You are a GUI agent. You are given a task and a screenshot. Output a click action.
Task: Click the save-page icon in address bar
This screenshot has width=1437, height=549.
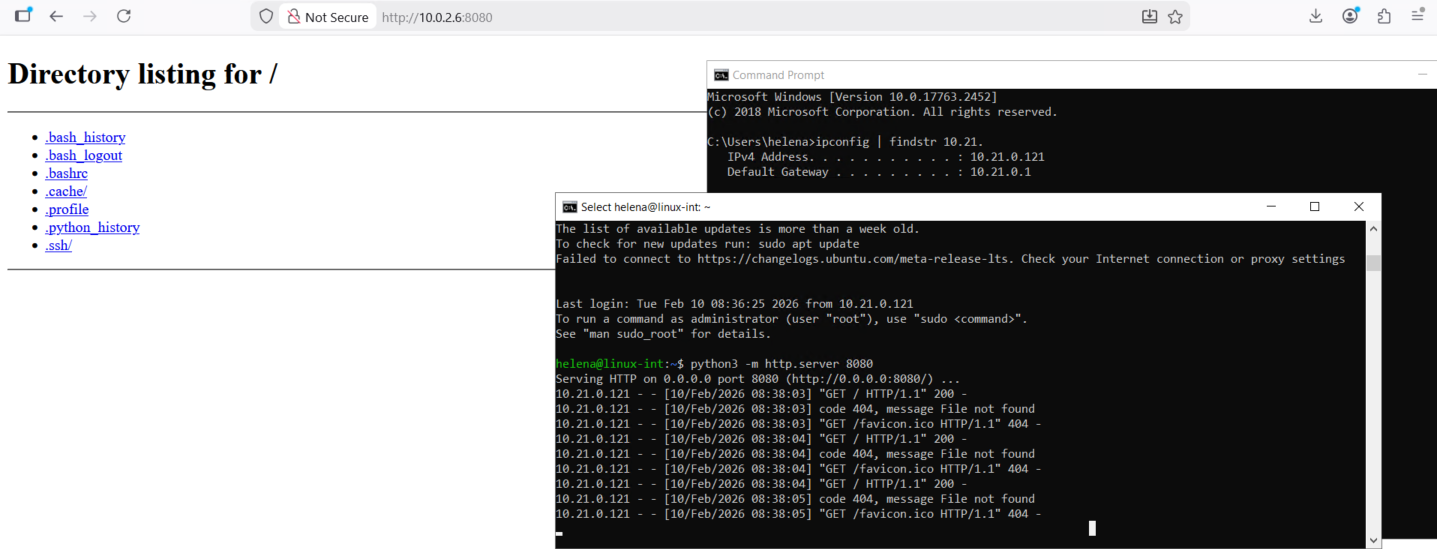click(x=1149, y=17)
